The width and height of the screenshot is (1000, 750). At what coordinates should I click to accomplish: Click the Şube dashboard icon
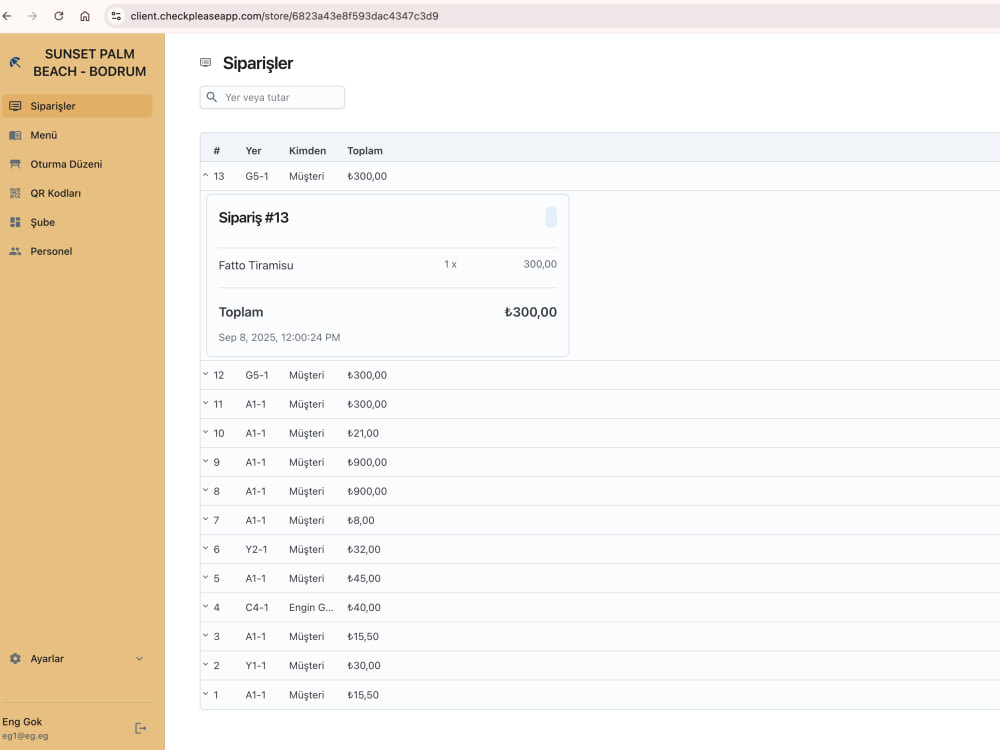point(15,222)
